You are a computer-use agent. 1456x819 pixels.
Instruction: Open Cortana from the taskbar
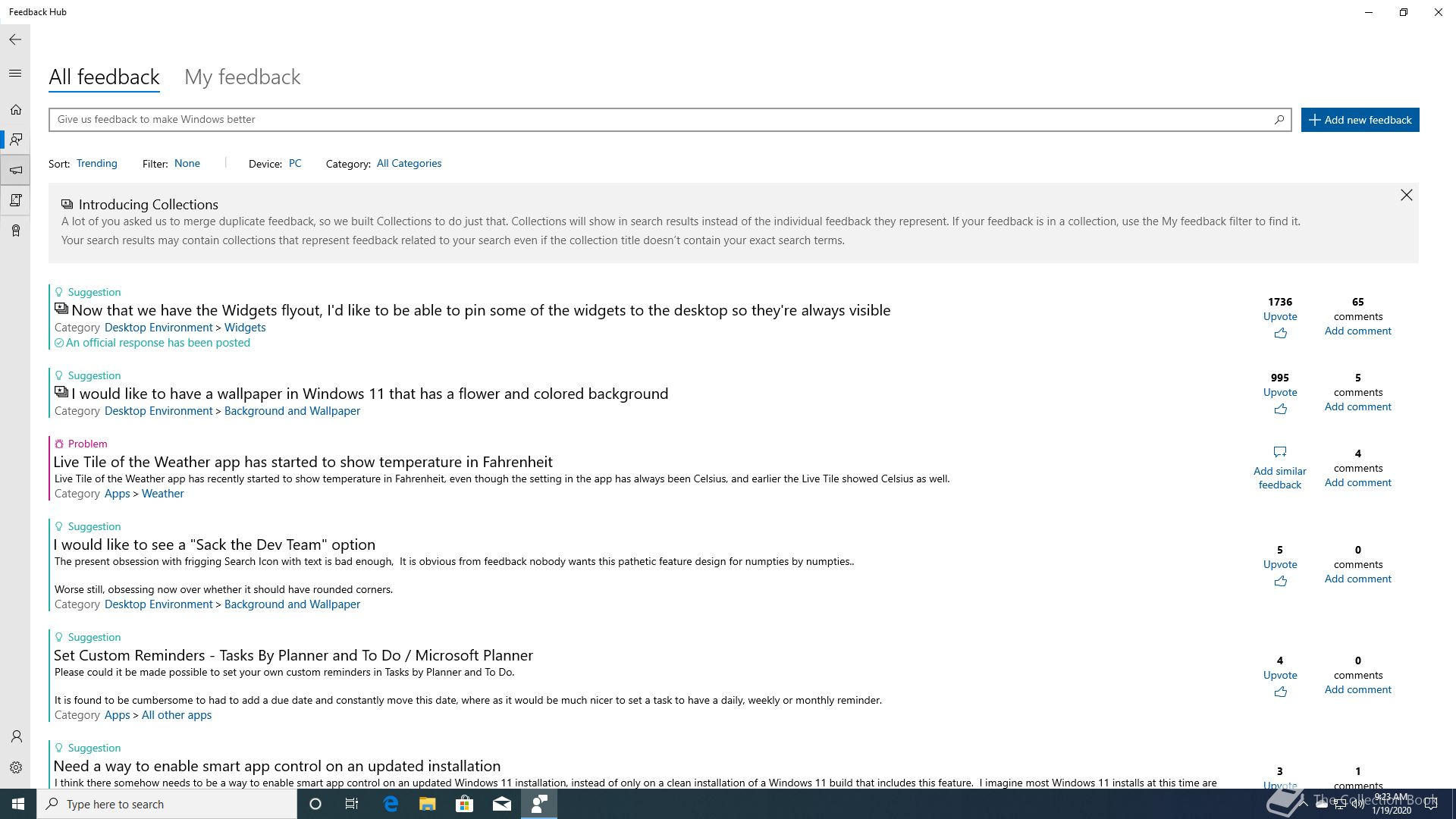point(315,804)
